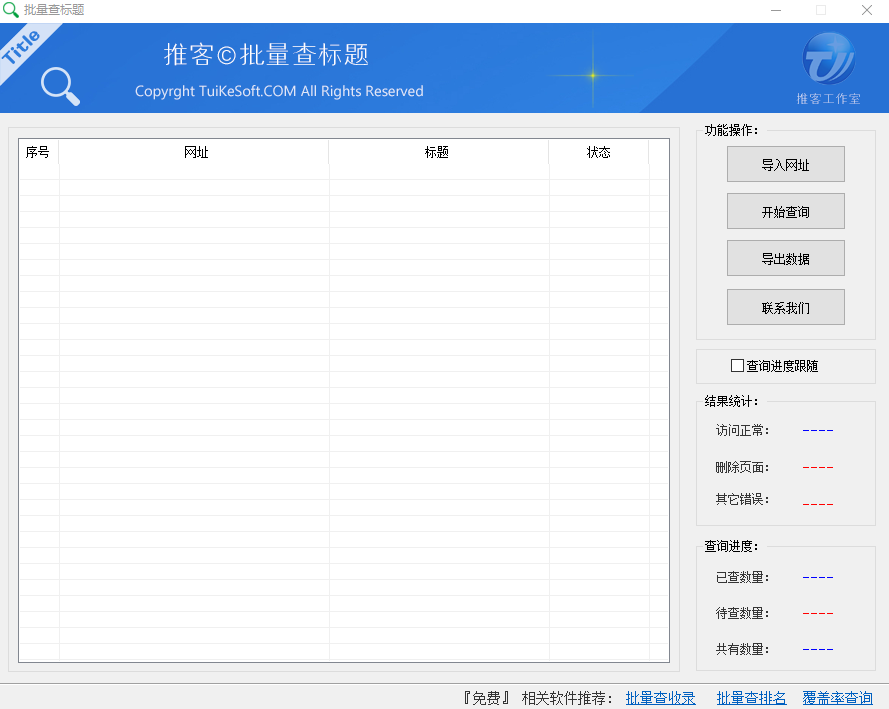Screen dimensions: 889x709
Task: Click the 联系我们 button
Action: [785, 307]
